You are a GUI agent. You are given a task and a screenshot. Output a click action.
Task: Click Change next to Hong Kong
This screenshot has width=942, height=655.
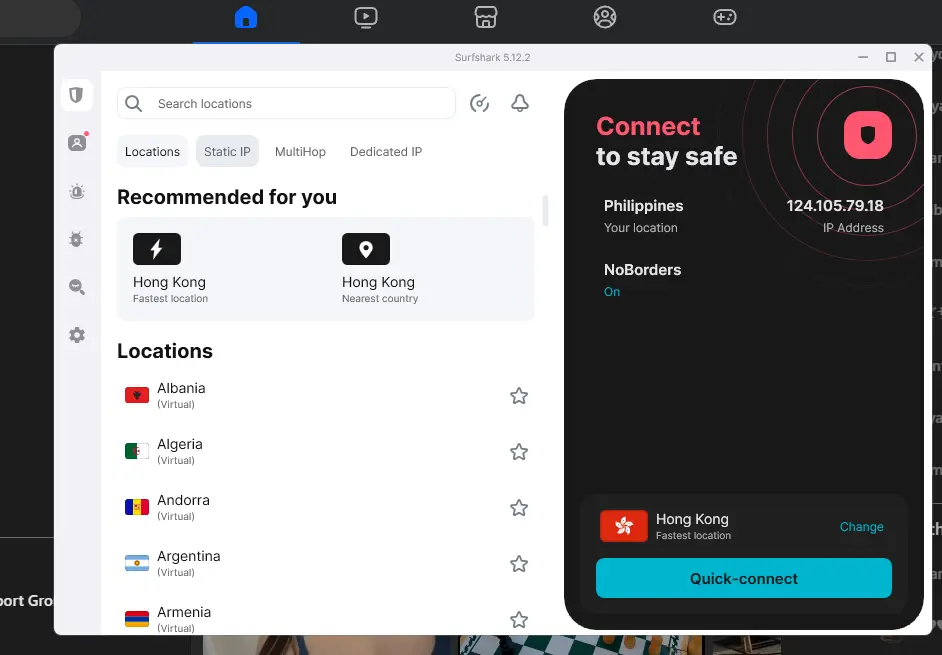click(861, 527)
